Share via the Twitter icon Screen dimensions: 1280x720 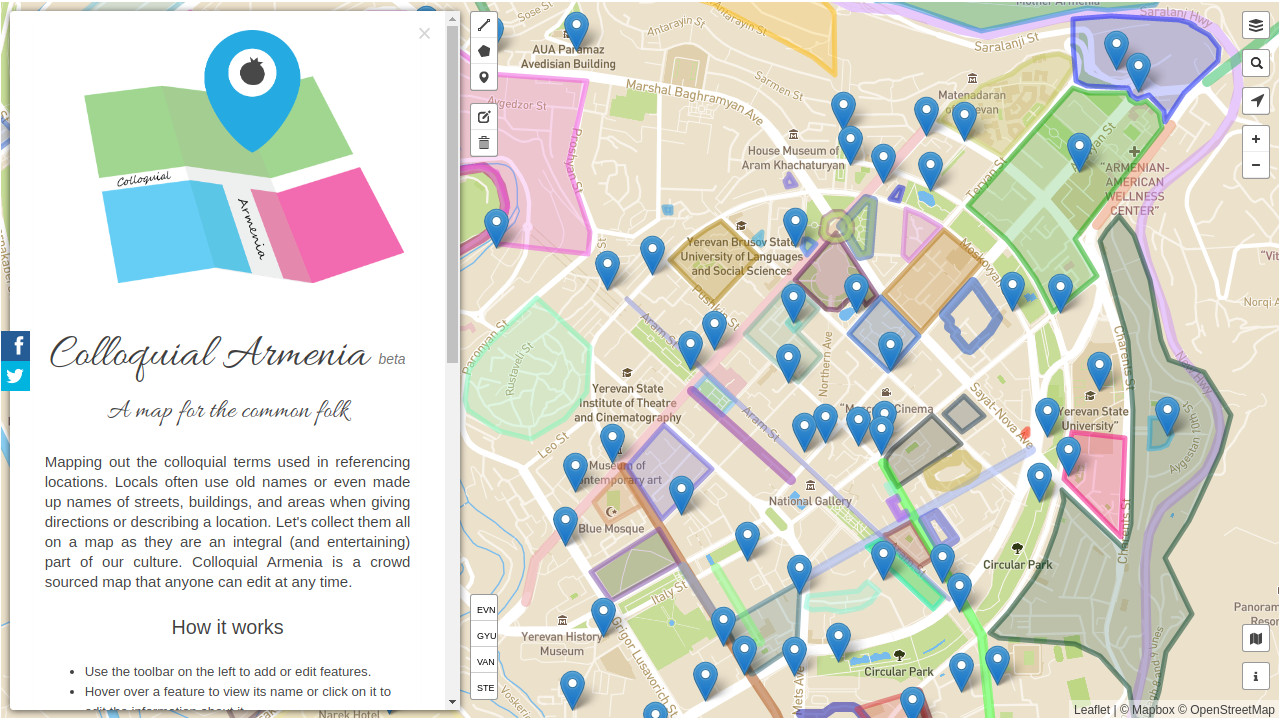click(x=15, y=376)
